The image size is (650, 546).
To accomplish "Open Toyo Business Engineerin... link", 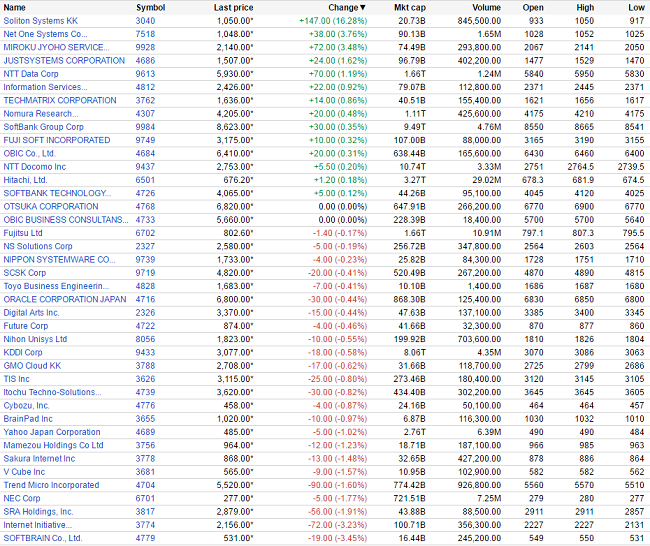I will pos(56,286).
